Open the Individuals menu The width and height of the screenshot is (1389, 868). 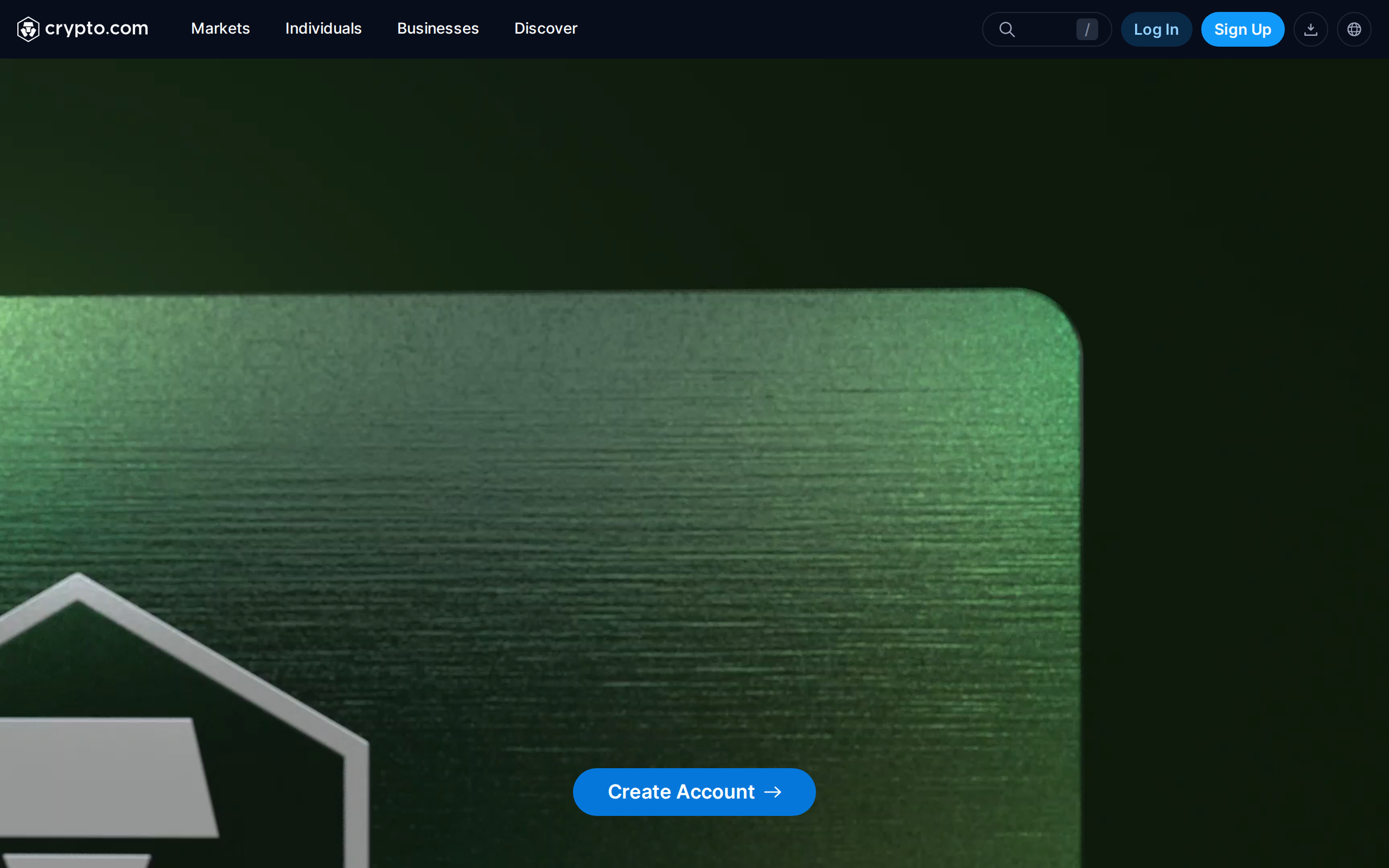coord(323,29)
